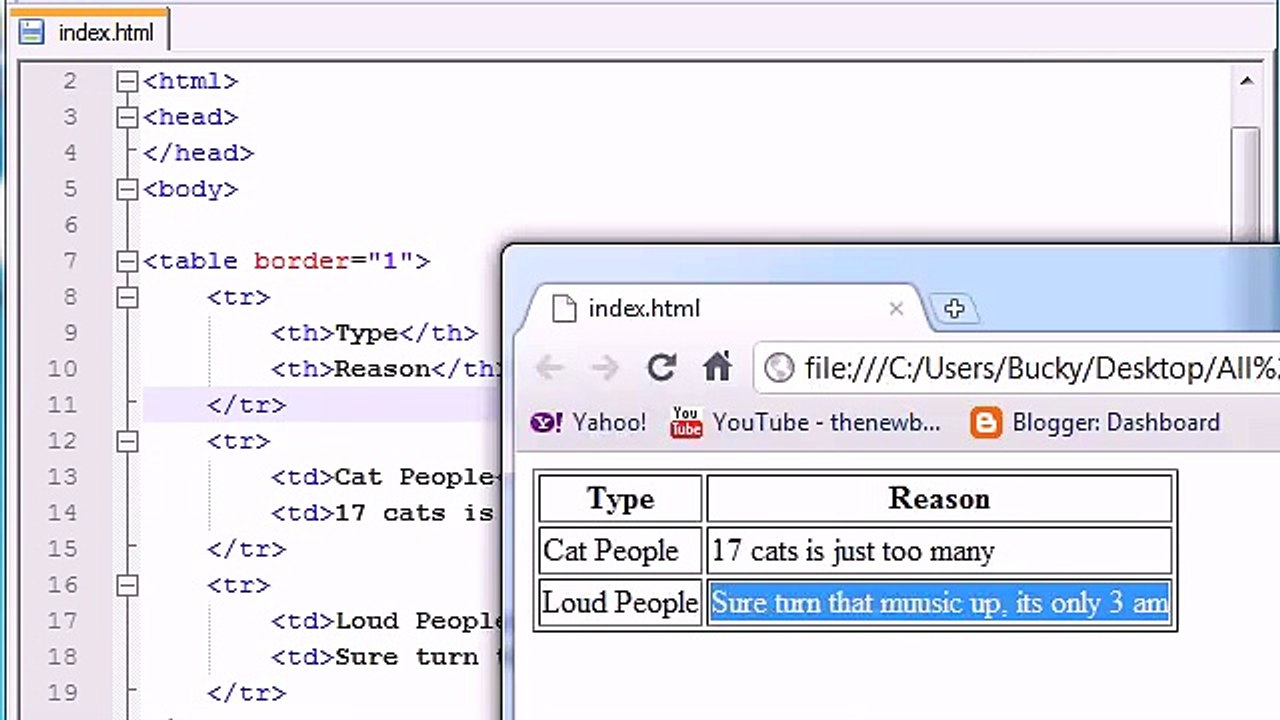Viewport: 1280px width, 720px height.
Task: Click the globe icon in address bar
Action: click(779, 368)
